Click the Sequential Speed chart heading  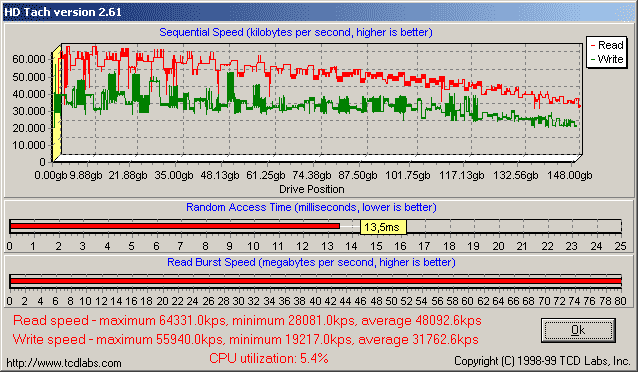pyautogui.click(x=296, y=32)
